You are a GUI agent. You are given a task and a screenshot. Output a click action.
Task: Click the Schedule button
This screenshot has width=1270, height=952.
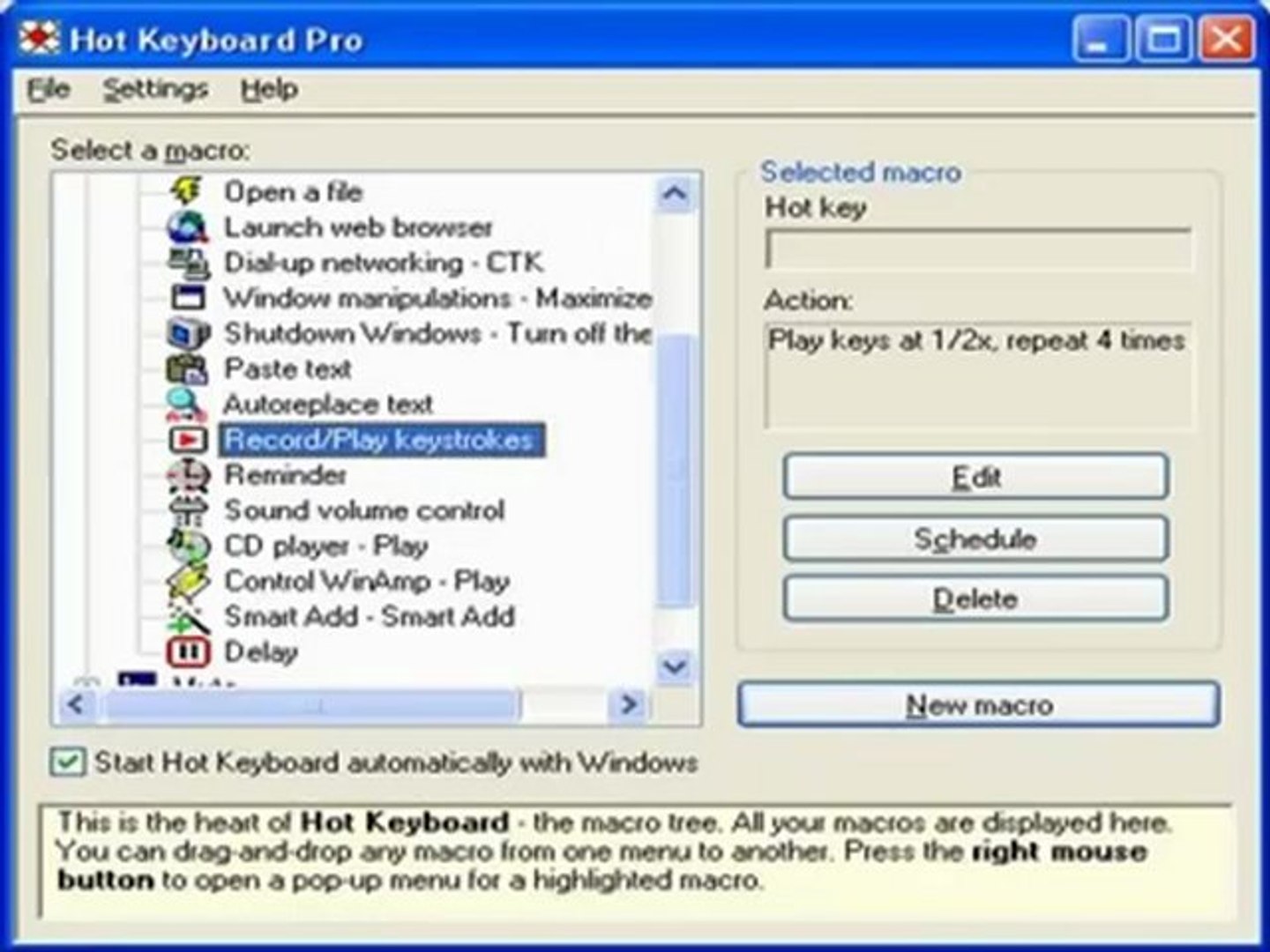[975, 539]
